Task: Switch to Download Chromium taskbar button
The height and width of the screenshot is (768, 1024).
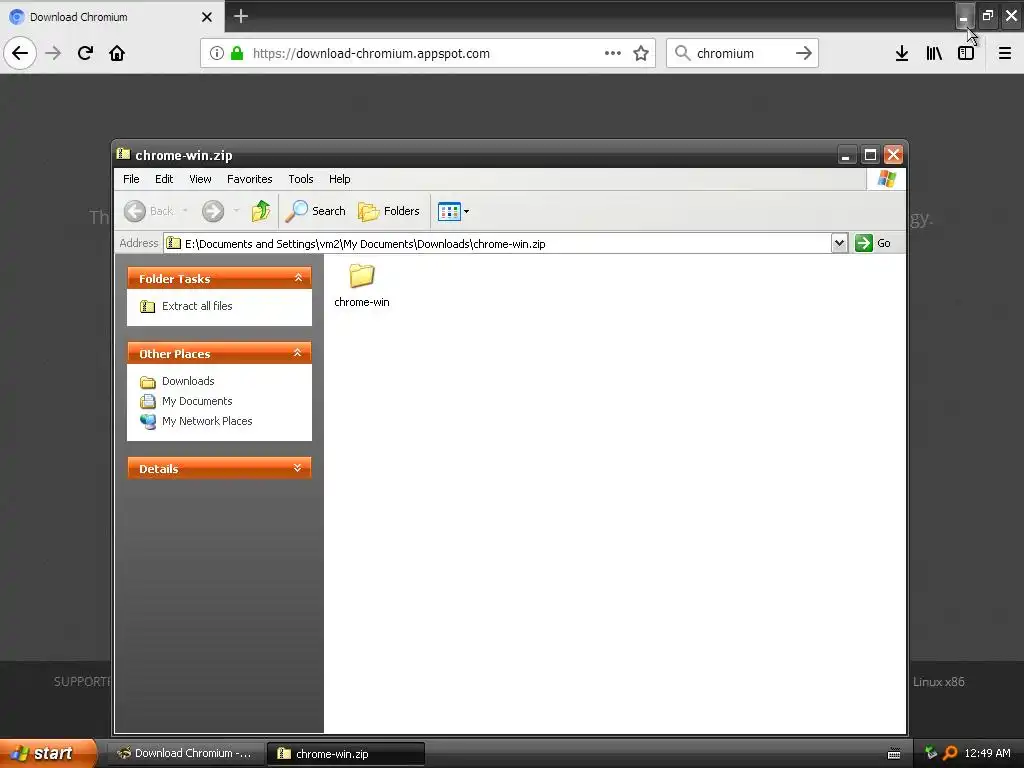Action: tap(186, 754)
